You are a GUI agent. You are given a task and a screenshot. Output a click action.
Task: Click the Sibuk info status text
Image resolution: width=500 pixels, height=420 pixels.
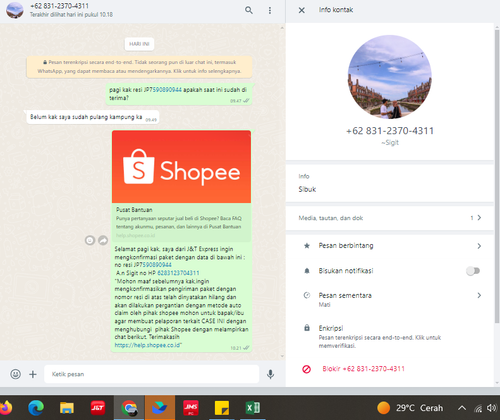tap(307, 189)
